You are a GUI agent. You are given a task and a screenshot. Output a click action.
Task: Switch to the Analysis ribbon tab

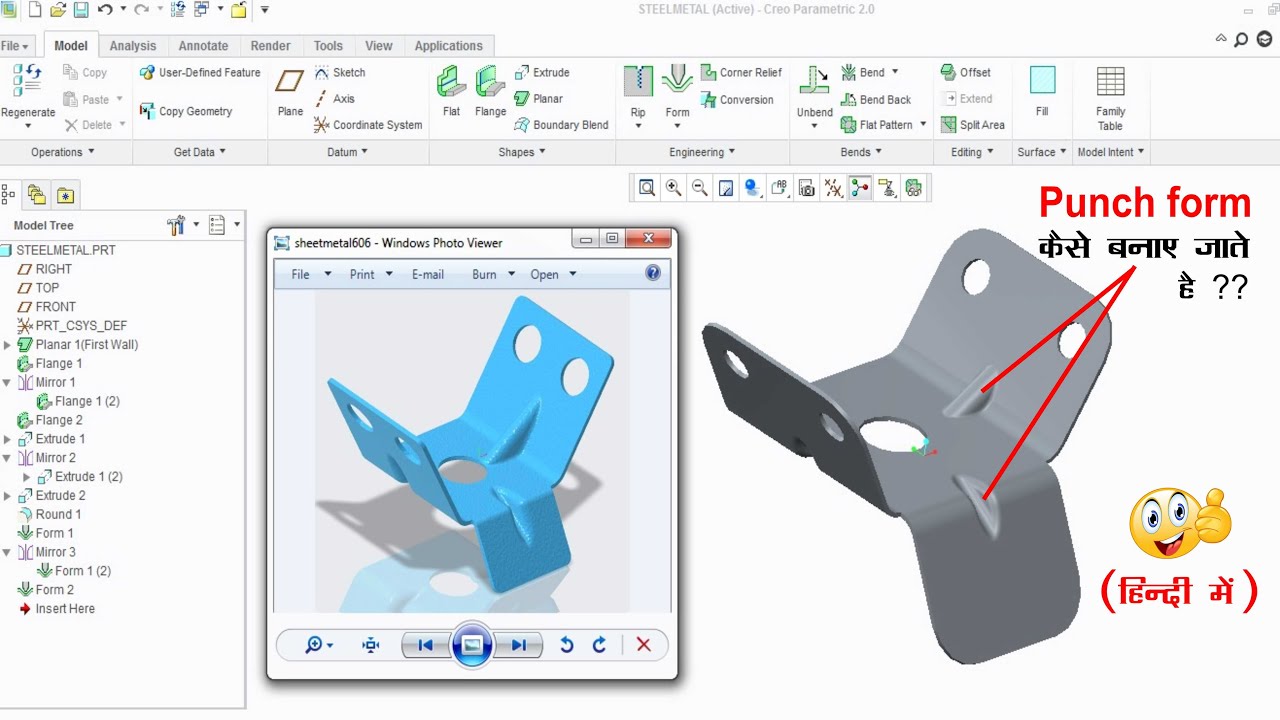(133, 46)
